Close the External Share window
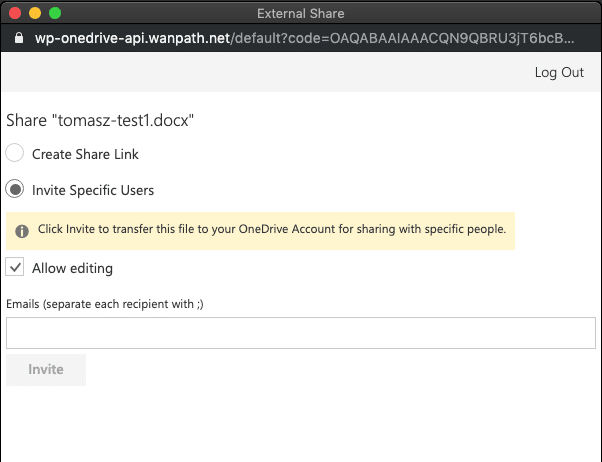 point(15,14)
